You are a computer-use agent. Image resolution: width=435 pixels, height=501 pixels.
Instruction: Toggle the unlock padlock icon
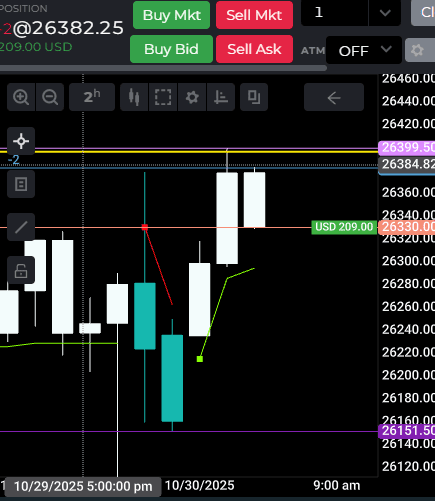click(21, 270)
